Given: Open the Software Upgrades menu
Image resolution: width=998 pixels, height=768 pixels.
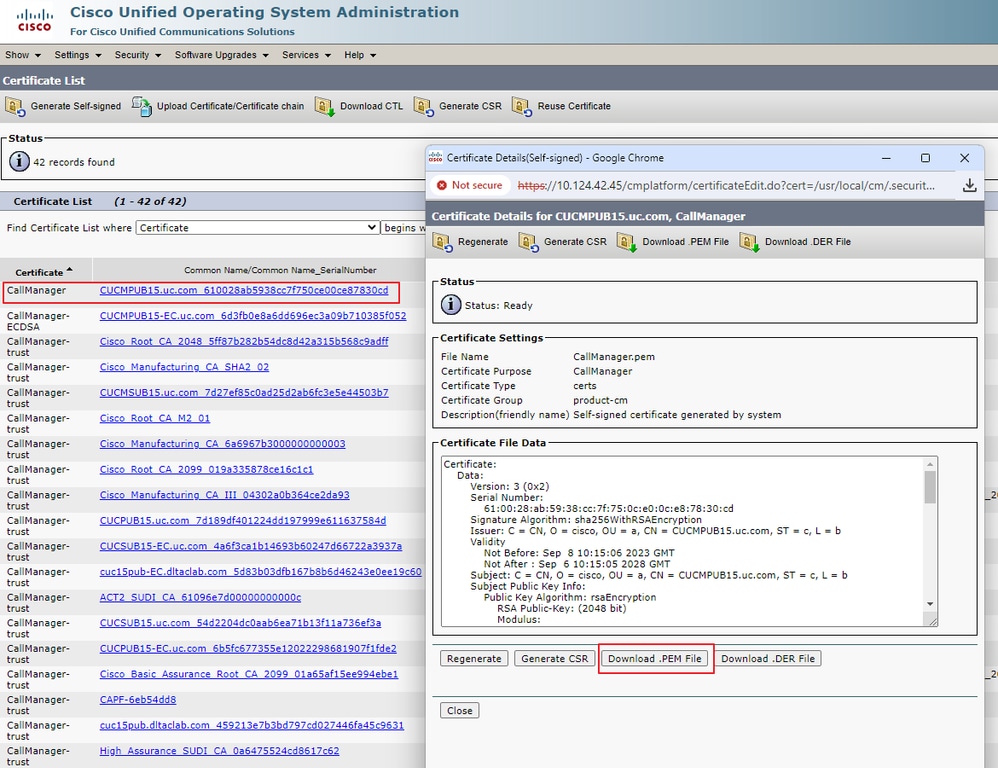Looking at the screenshot, I should pyautogui.click(x=221, y=55).
